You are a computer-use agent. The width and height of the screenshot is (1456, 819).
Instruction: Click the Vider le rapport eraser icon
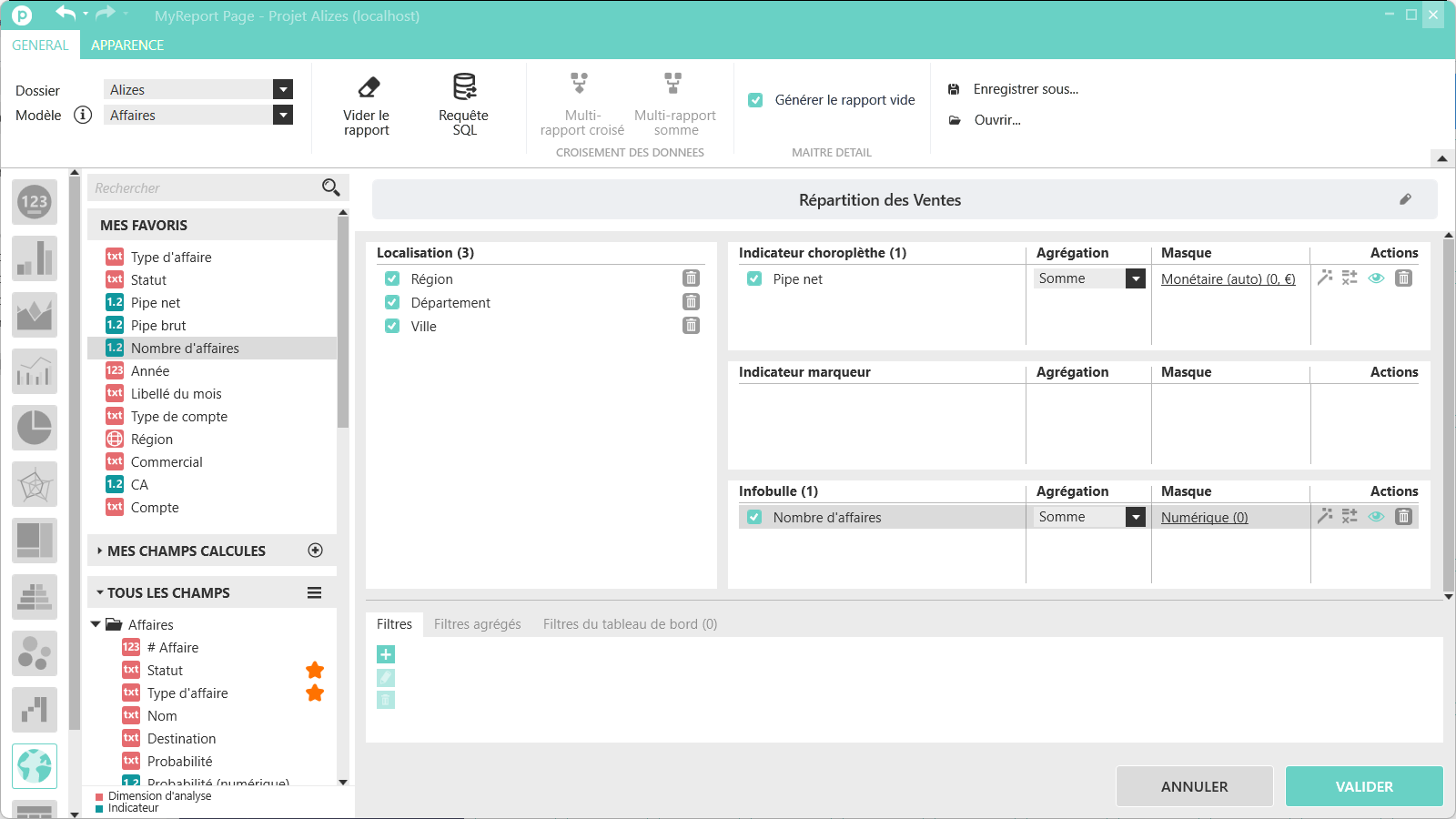[x=368, y=88]
